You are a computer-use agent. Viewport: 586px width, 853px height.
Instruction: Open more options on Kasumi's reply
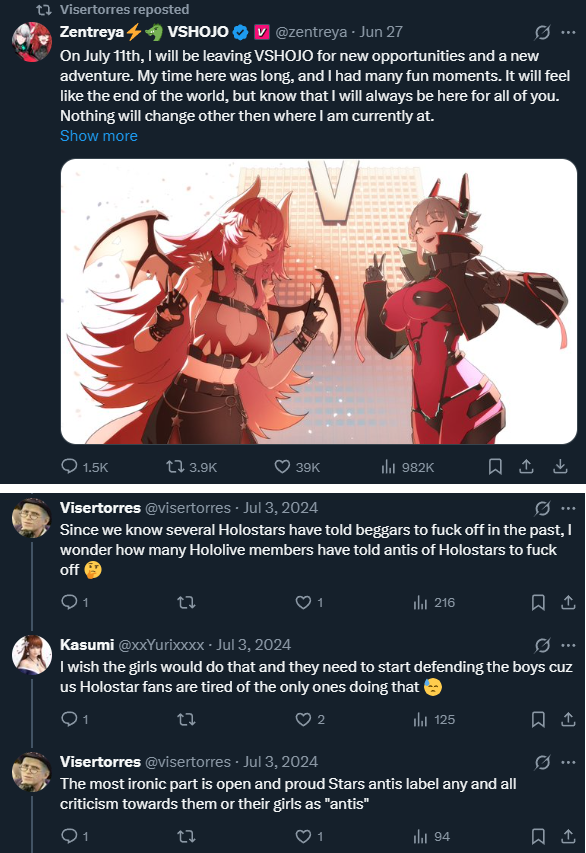[568, 645]
